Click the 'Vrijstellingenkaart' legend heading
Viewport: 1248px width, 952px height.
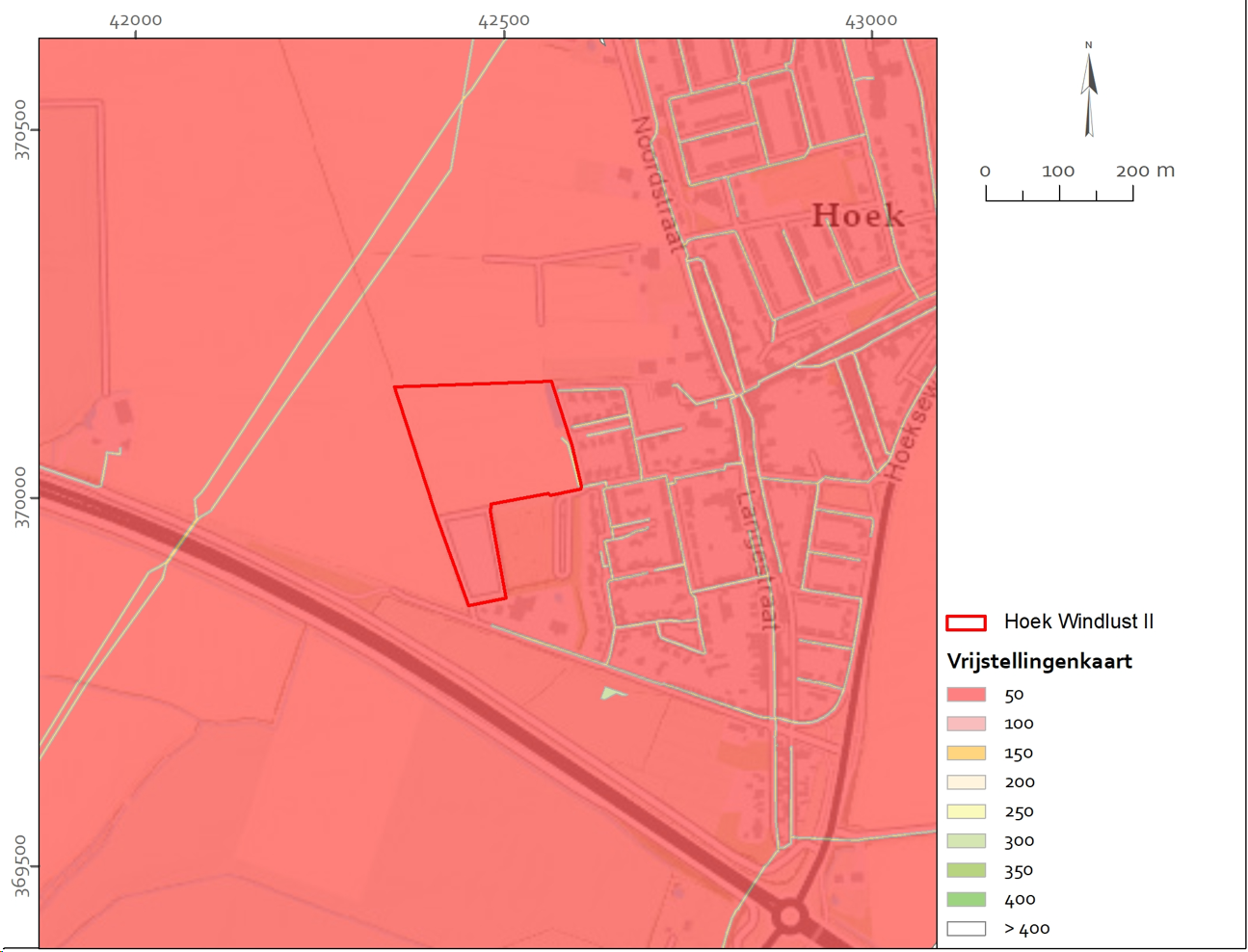(1039, 661)
